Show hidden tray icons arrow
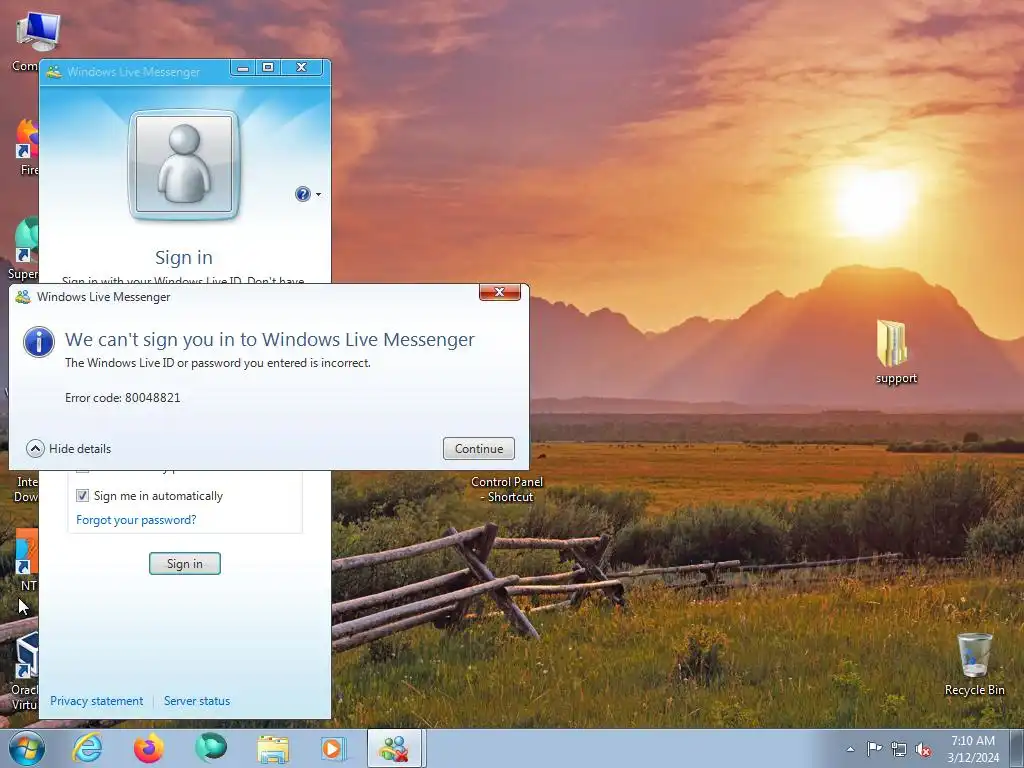Viewport: 1024px width, 768px height. tap(850, 749)
